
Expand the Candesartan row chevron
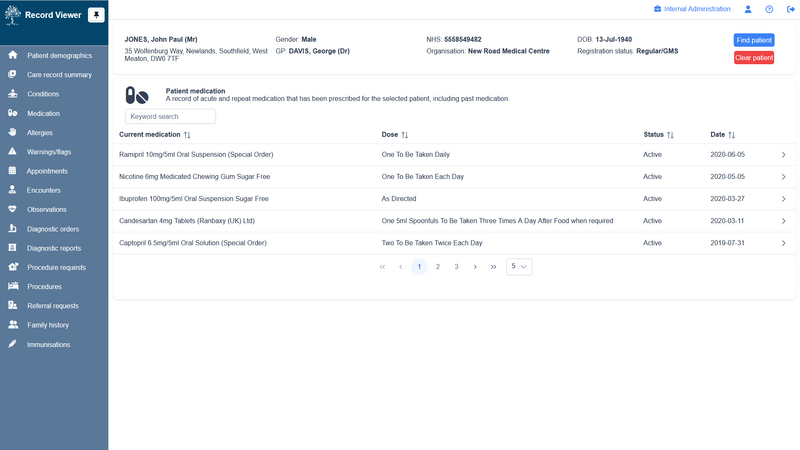(x=784, y=221)
